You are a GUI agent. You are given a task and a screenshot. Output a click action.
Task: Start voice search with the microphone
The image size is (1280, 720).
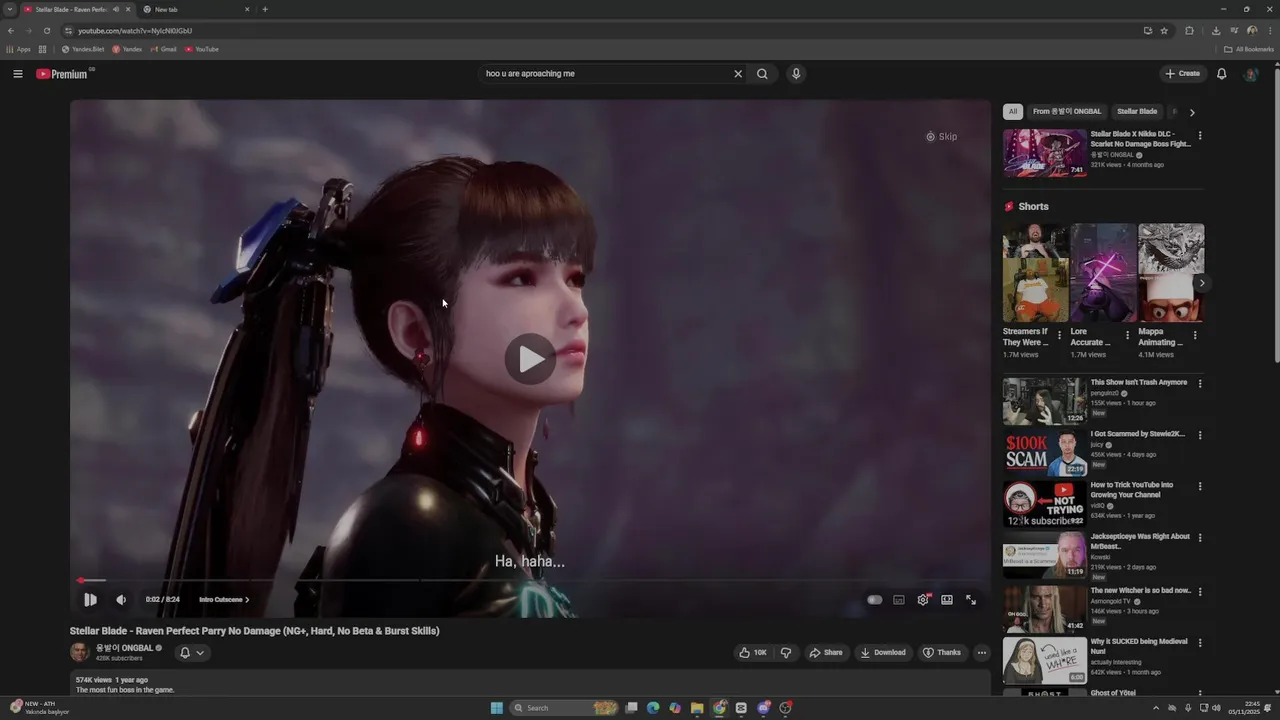point(796,73)
